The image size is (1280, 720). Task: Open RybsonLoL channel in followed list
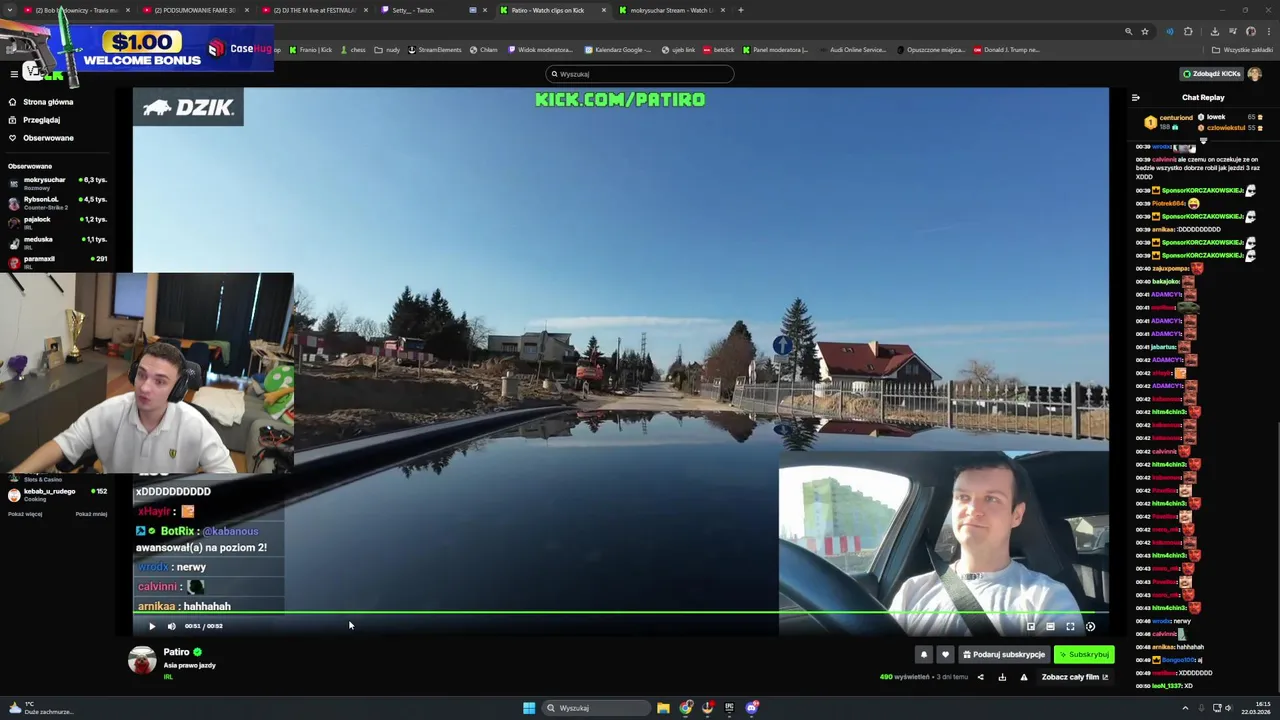[x=57, y=203]
